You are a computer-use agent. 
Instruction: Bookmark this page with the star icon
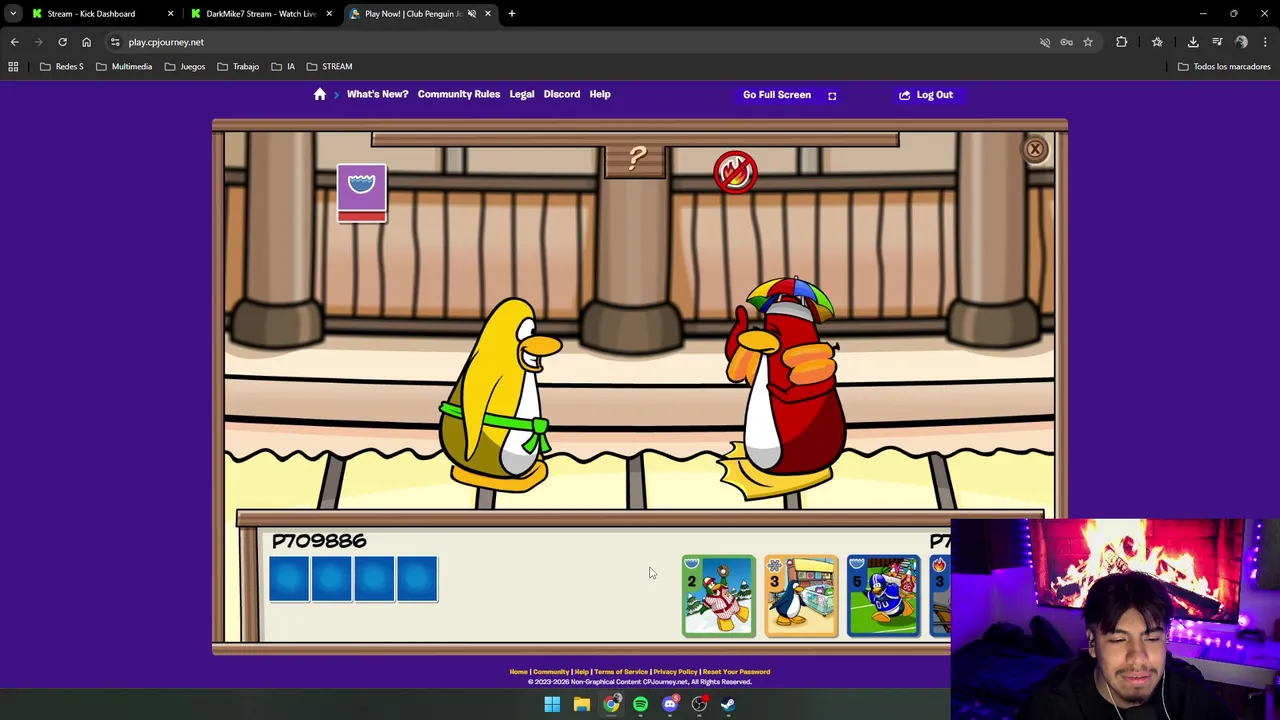(x=1087, y=42)
